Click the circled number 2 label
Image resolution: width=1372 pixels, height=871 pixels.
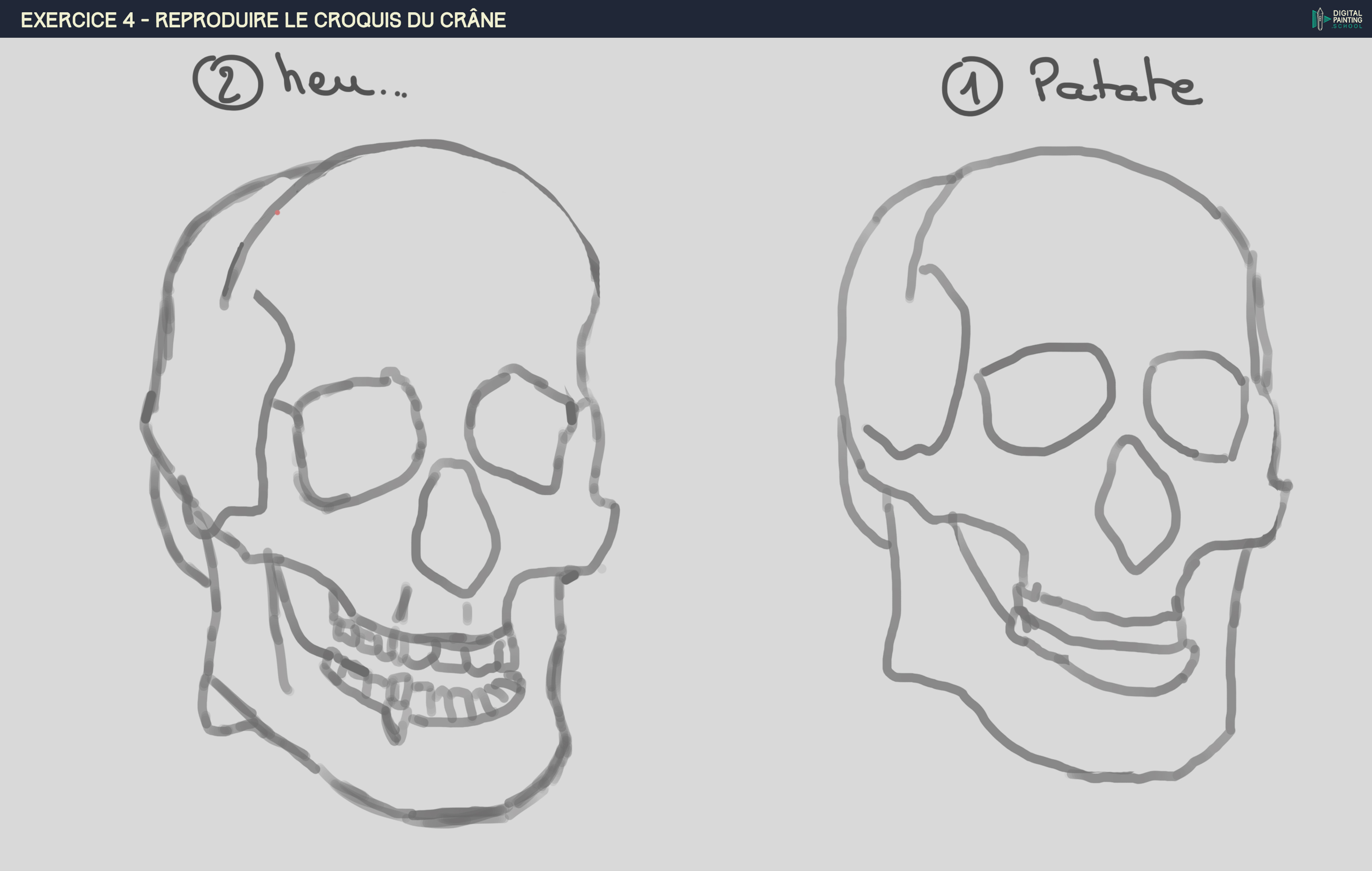coord(228,83)
